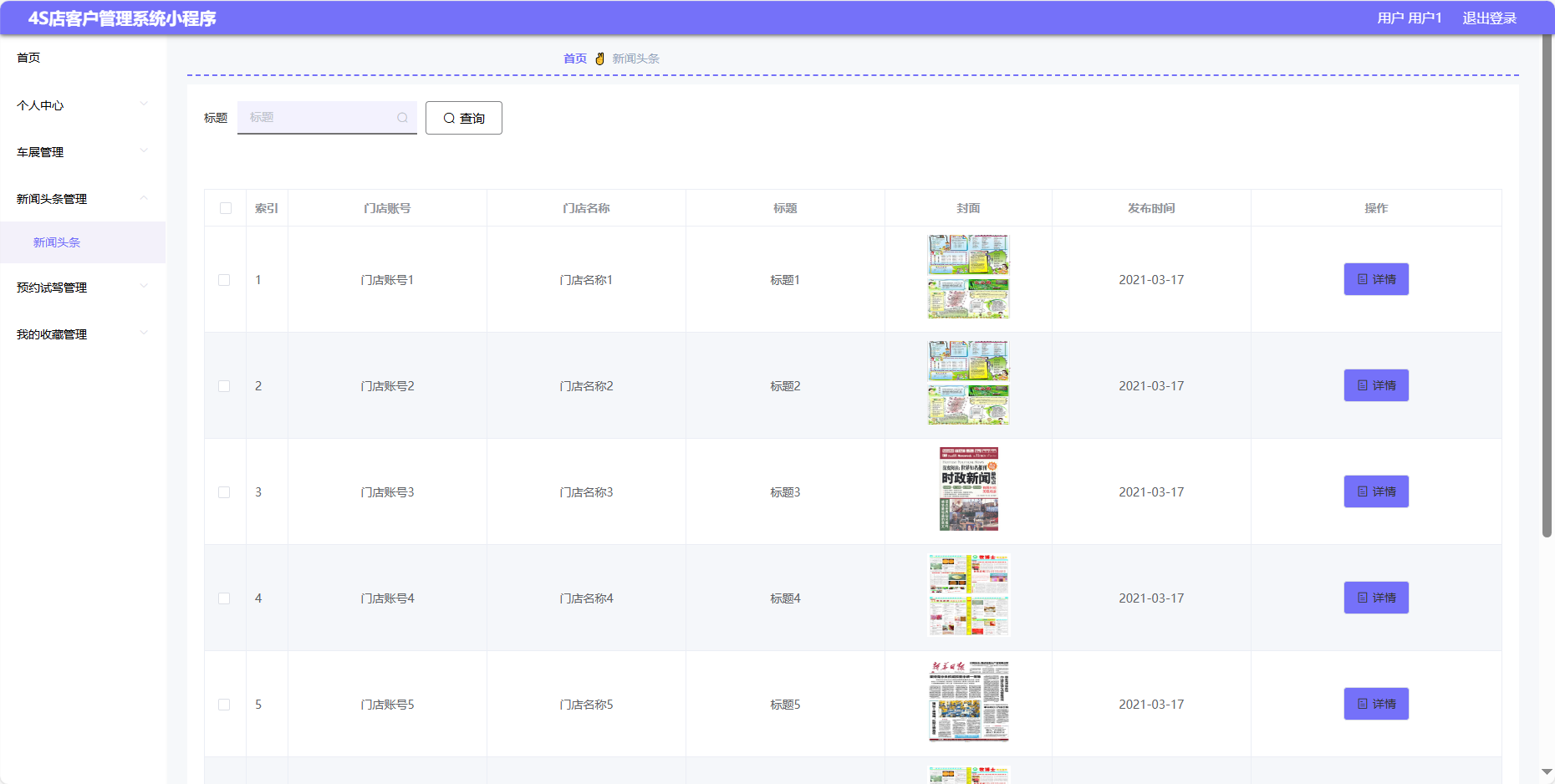1555x784 pixels.
Task: Open cover thumbnail for 标题1
Action: [x=968, y=277]
